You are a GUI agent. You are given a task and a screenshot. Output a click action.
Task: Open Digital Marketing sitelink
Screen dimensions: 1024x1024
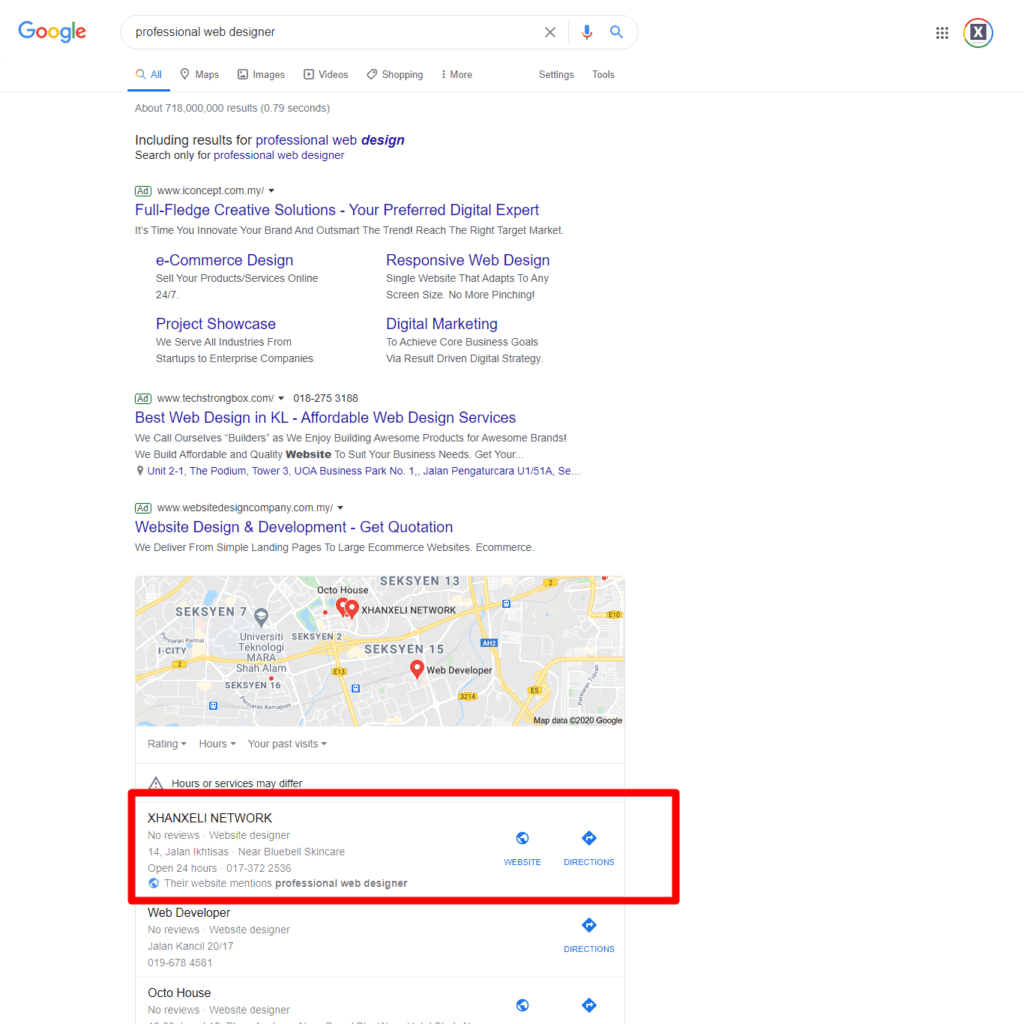(441, 324)
